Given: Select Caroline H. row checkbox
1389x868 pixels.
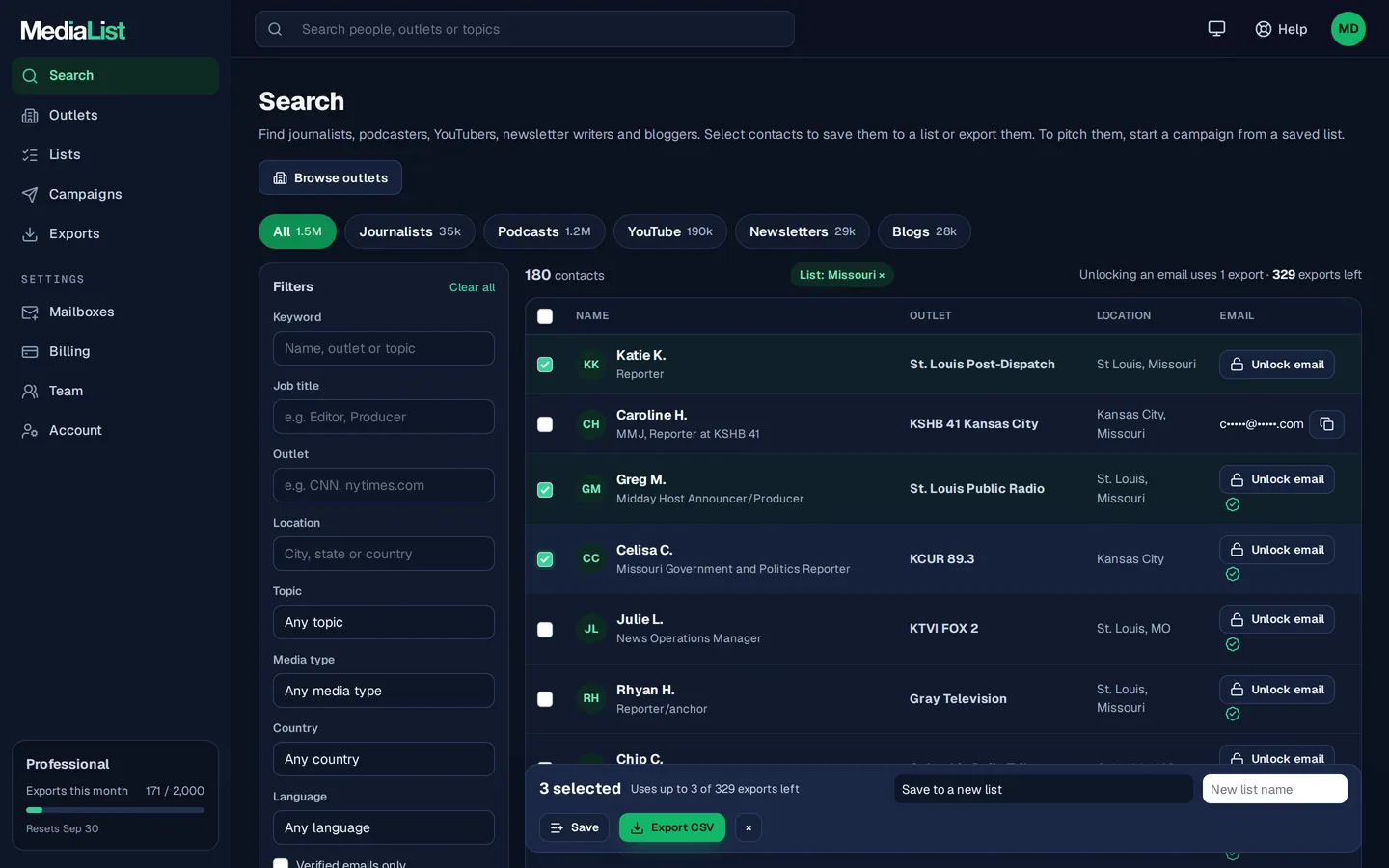Looking at the screenshot, I should tap(545, 424).
